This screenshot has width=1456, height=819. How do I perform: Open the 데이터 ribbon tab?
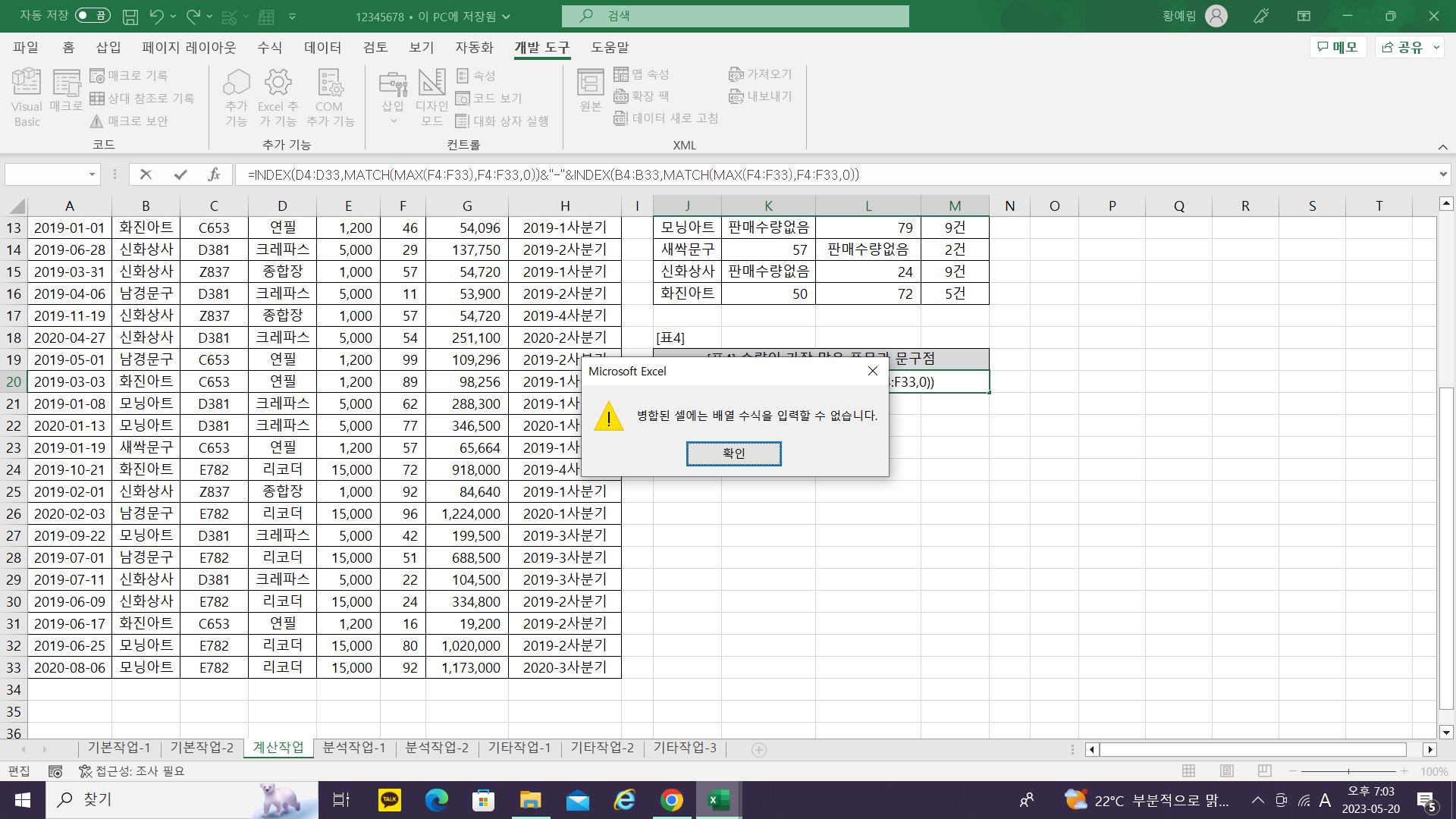[322, 47]
